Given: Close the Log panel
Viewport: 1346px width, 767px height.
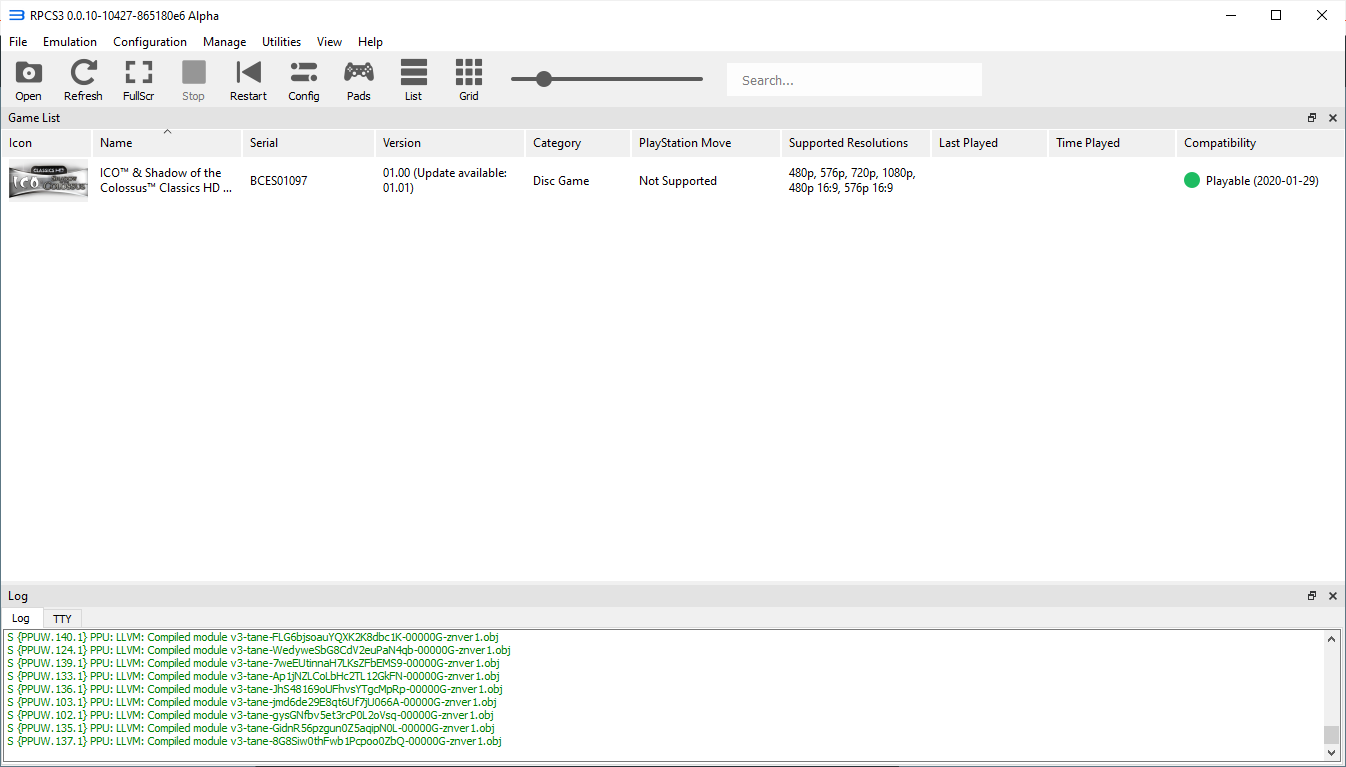Looking at the screenshot, I should pyautogui.click(x=1332, y=596).
